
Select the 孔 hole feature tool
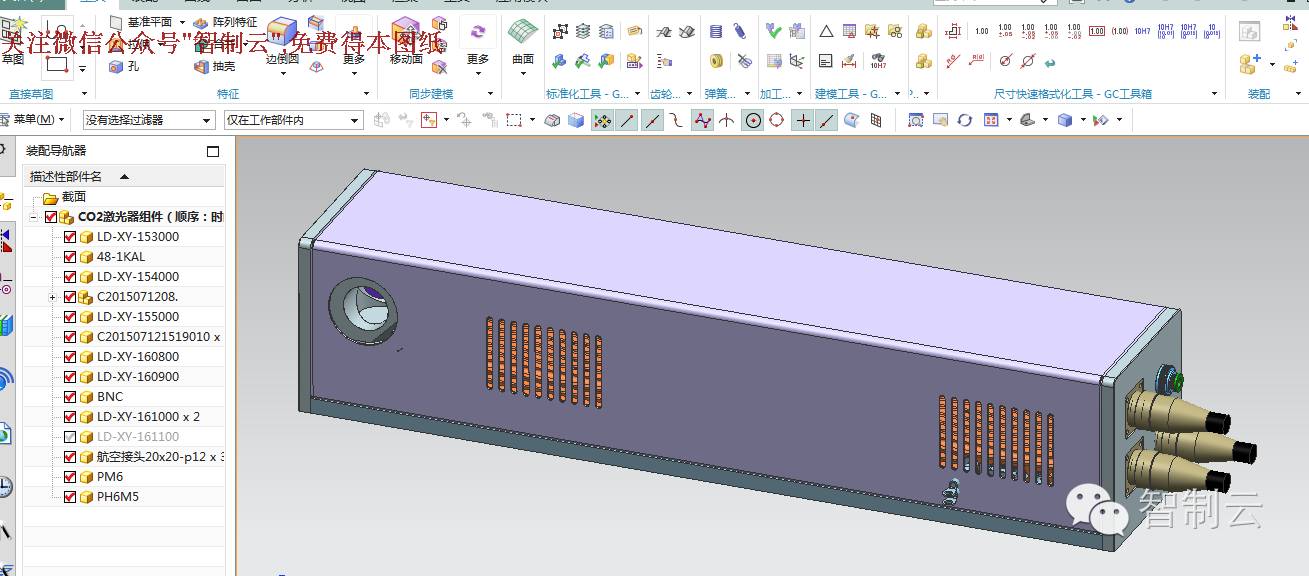tap(125, 66)
